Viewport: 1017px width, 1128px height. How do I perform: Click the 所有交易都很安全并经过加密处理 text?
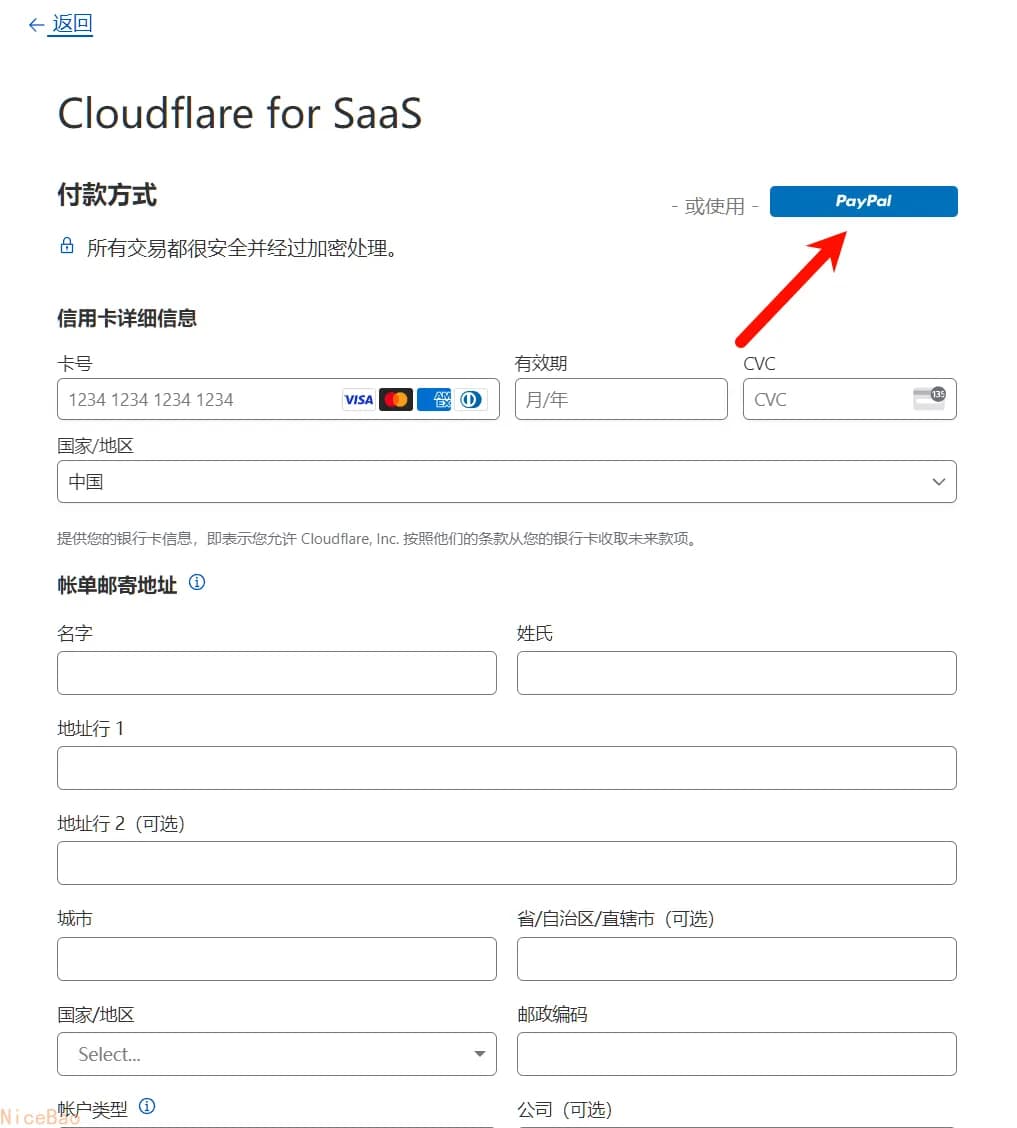(242, 248)
